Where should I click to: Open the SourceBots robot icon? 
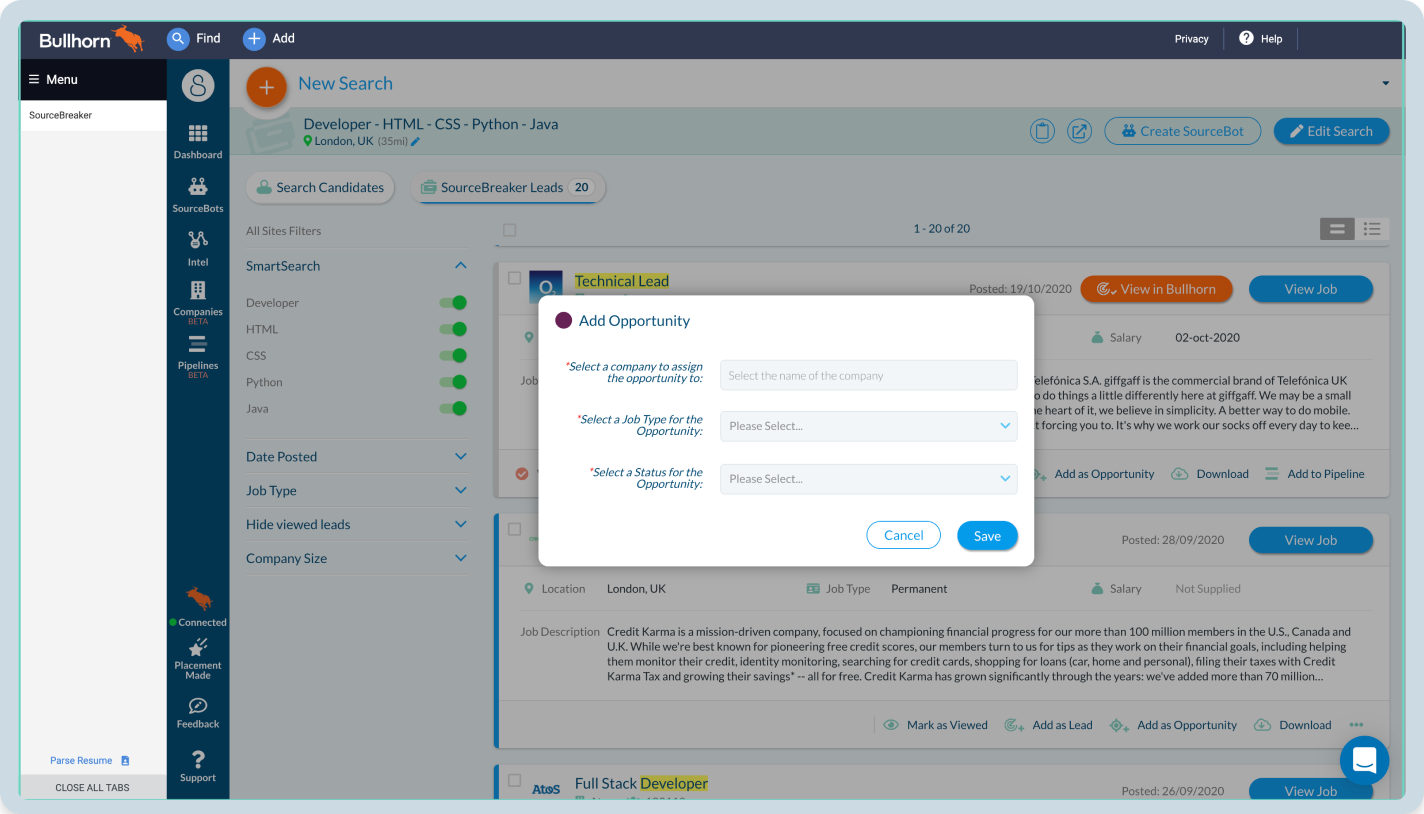pos(198,187)
